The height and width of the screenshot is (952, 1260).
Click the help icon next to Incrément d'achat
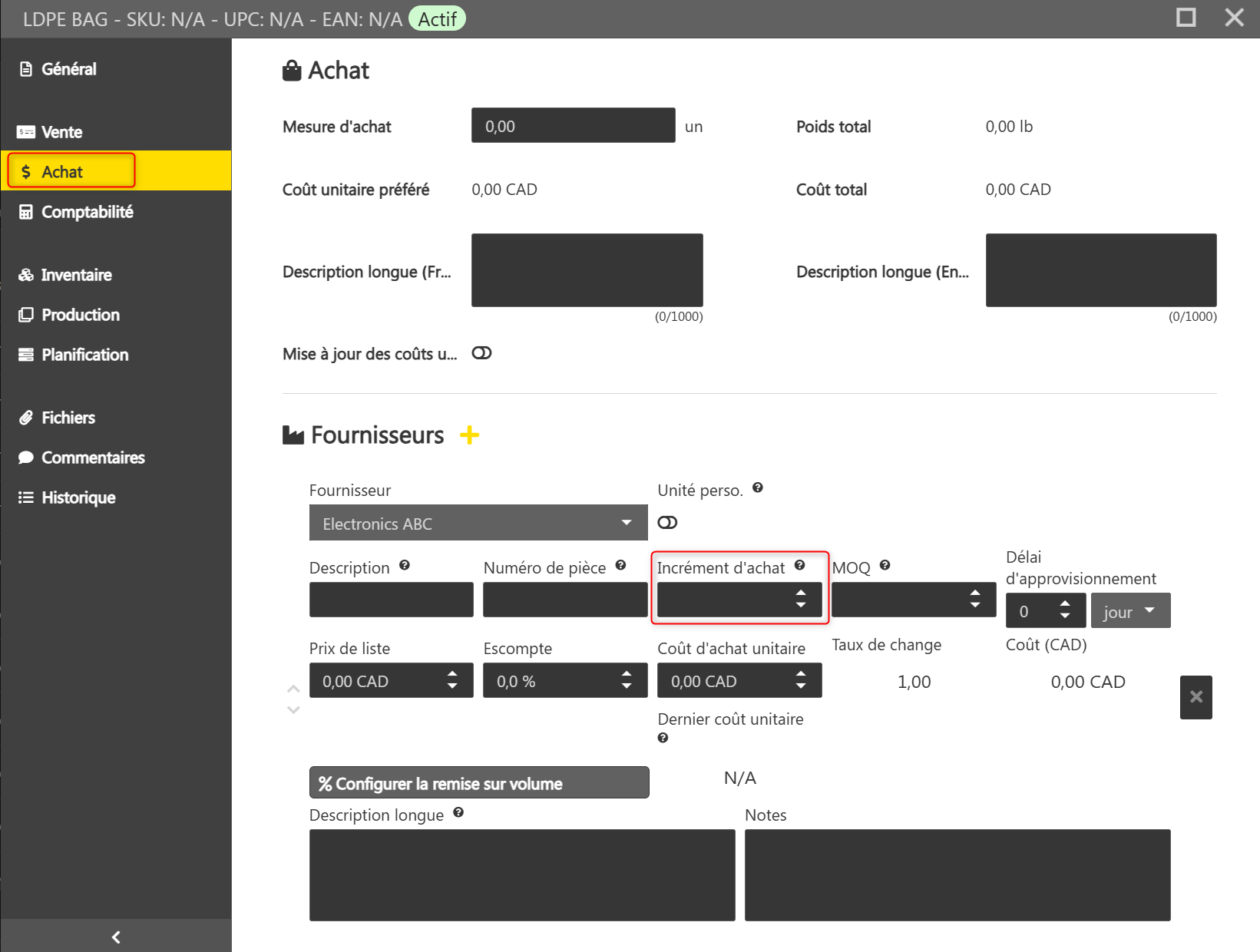[x=799, y=565]
